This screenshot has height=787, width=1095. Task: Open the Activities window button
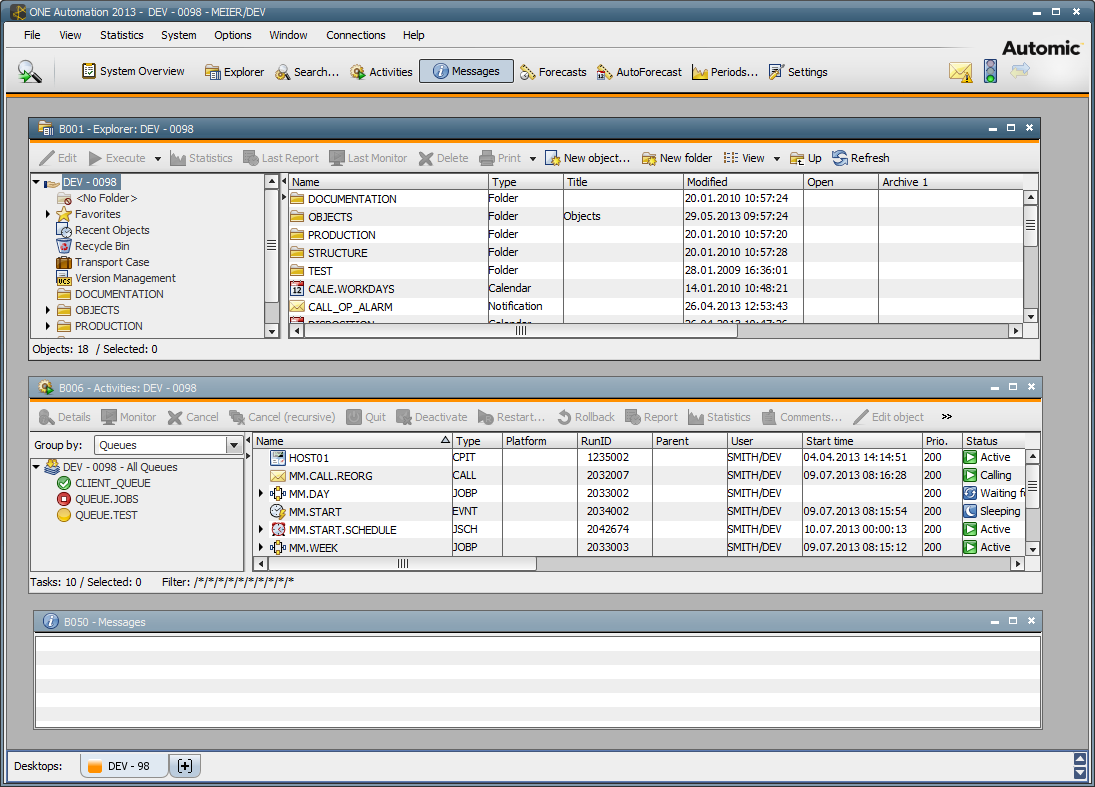[381, 72]
